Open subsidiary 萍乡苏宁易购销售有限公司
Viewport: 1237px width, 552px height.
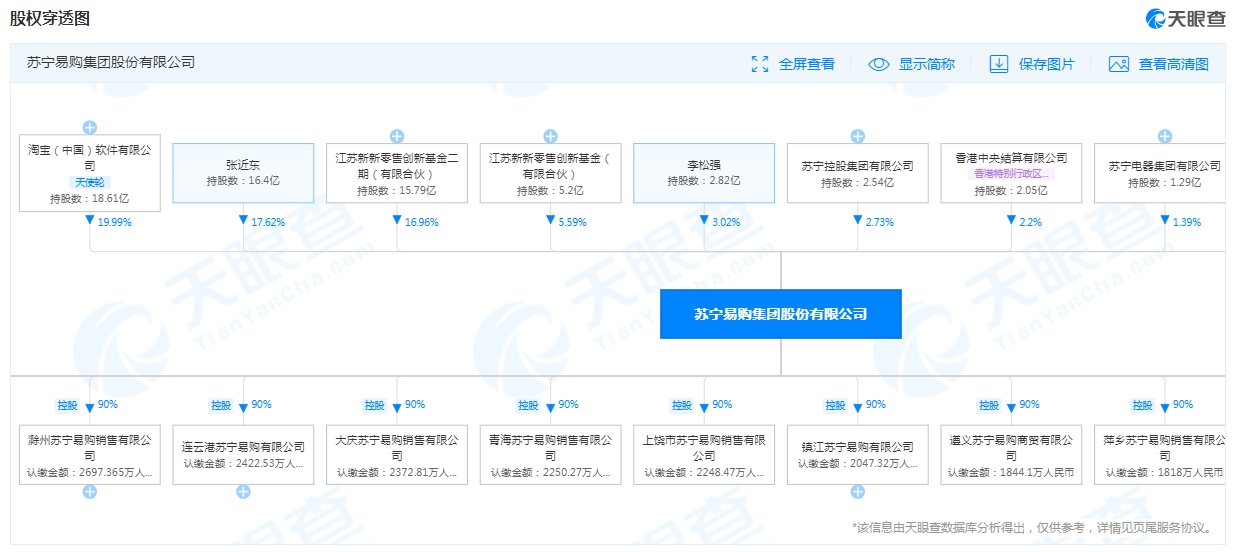point(1160,455)
